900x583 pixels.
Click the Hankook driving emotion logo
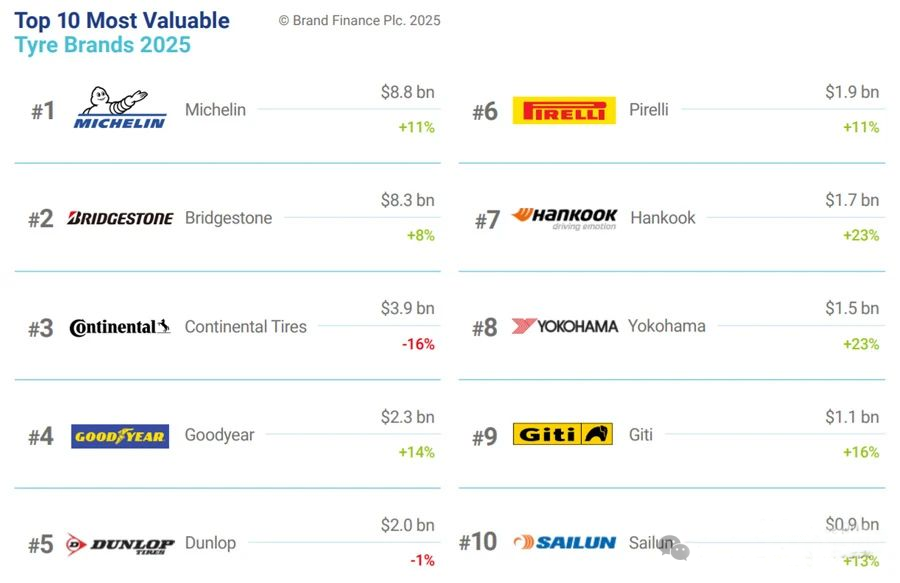564,219
